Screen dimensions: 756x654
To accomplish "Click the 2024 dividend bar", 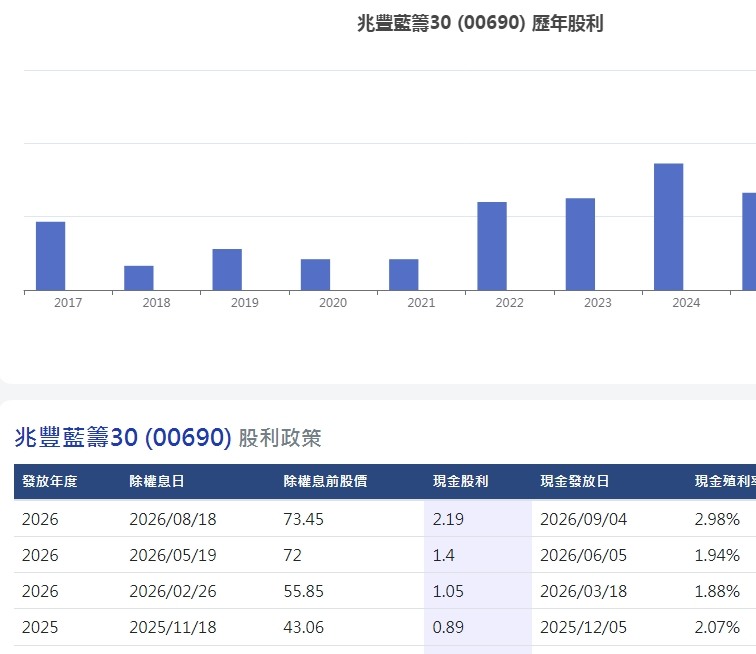I will tap(668, 227).
